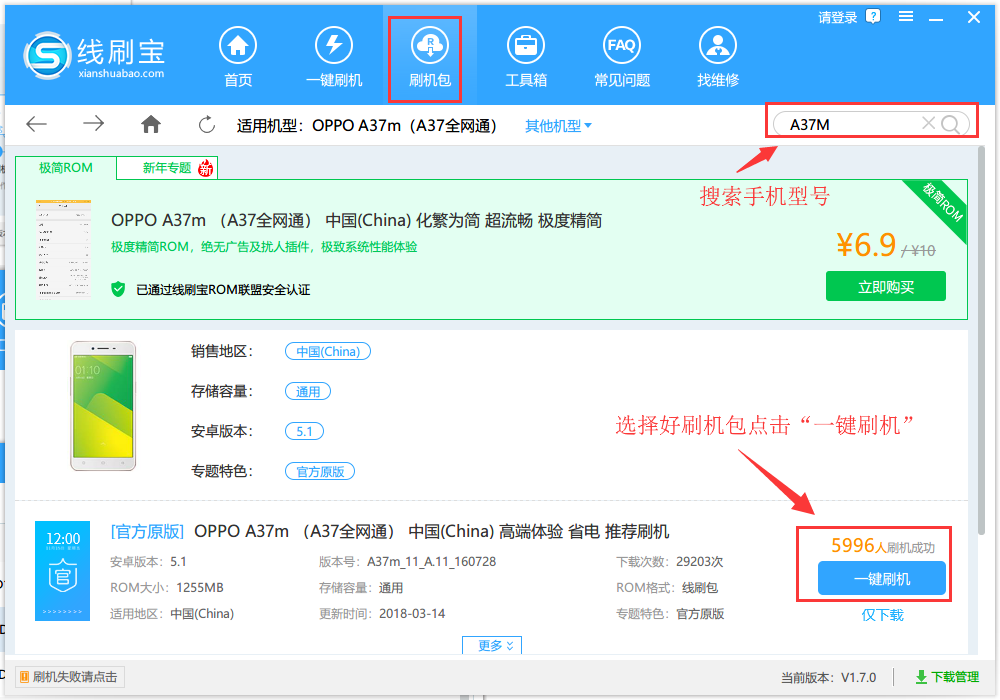Screen dimensions: 1000x700
Task: Click the ROM大小 1255MB value
Action: click(200, 588)
